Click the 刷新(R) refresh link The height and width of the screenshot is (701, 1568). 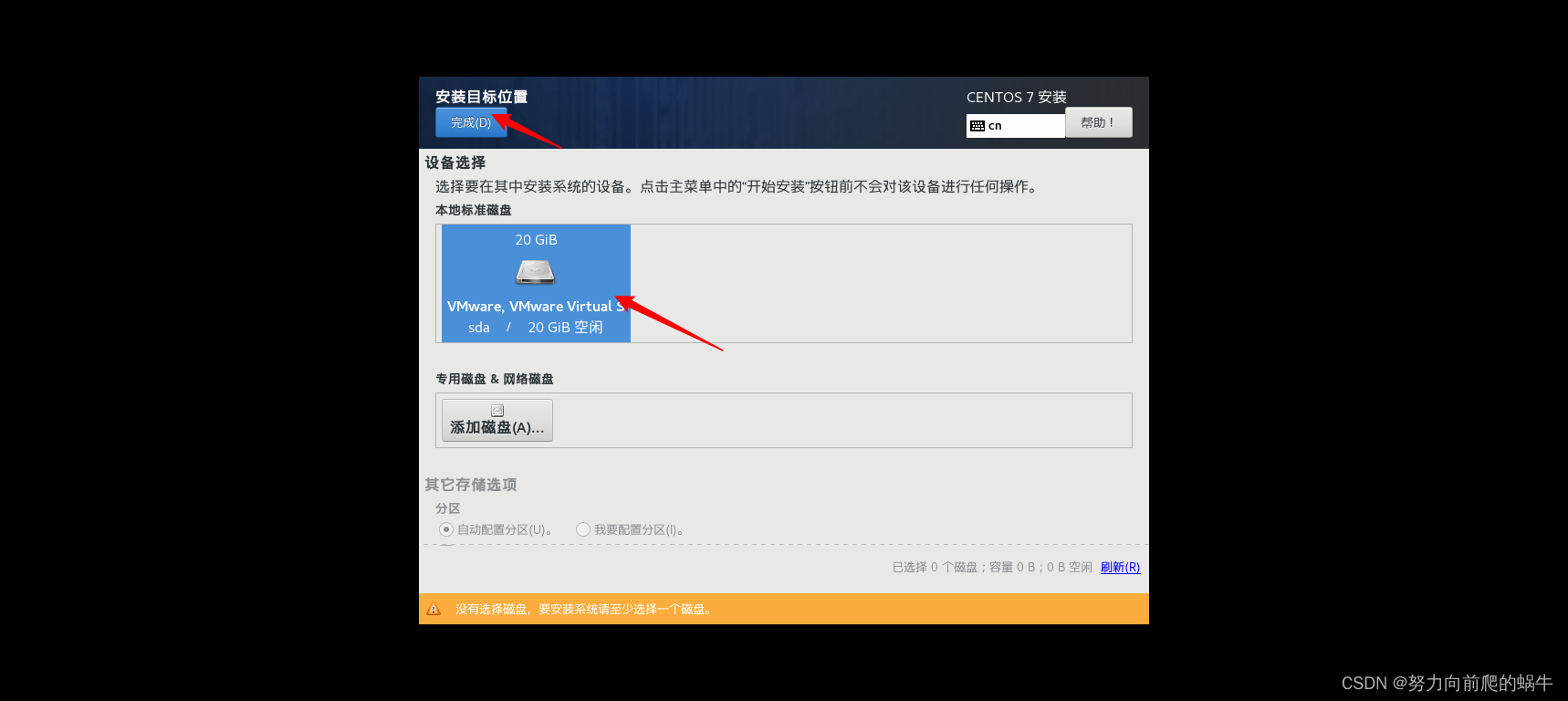pyautogui.click(x=1120, y=567)
